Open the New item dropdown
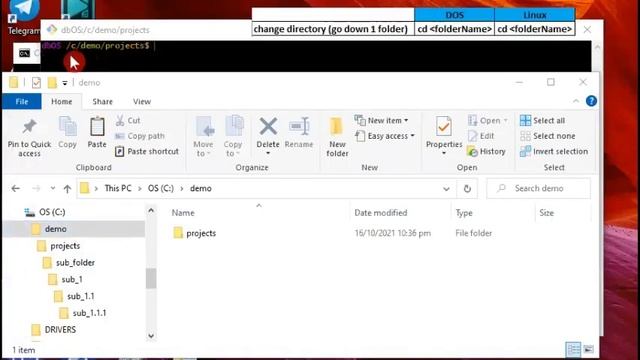The width and height of the screenshot is (640, 360). click(382, 120)
